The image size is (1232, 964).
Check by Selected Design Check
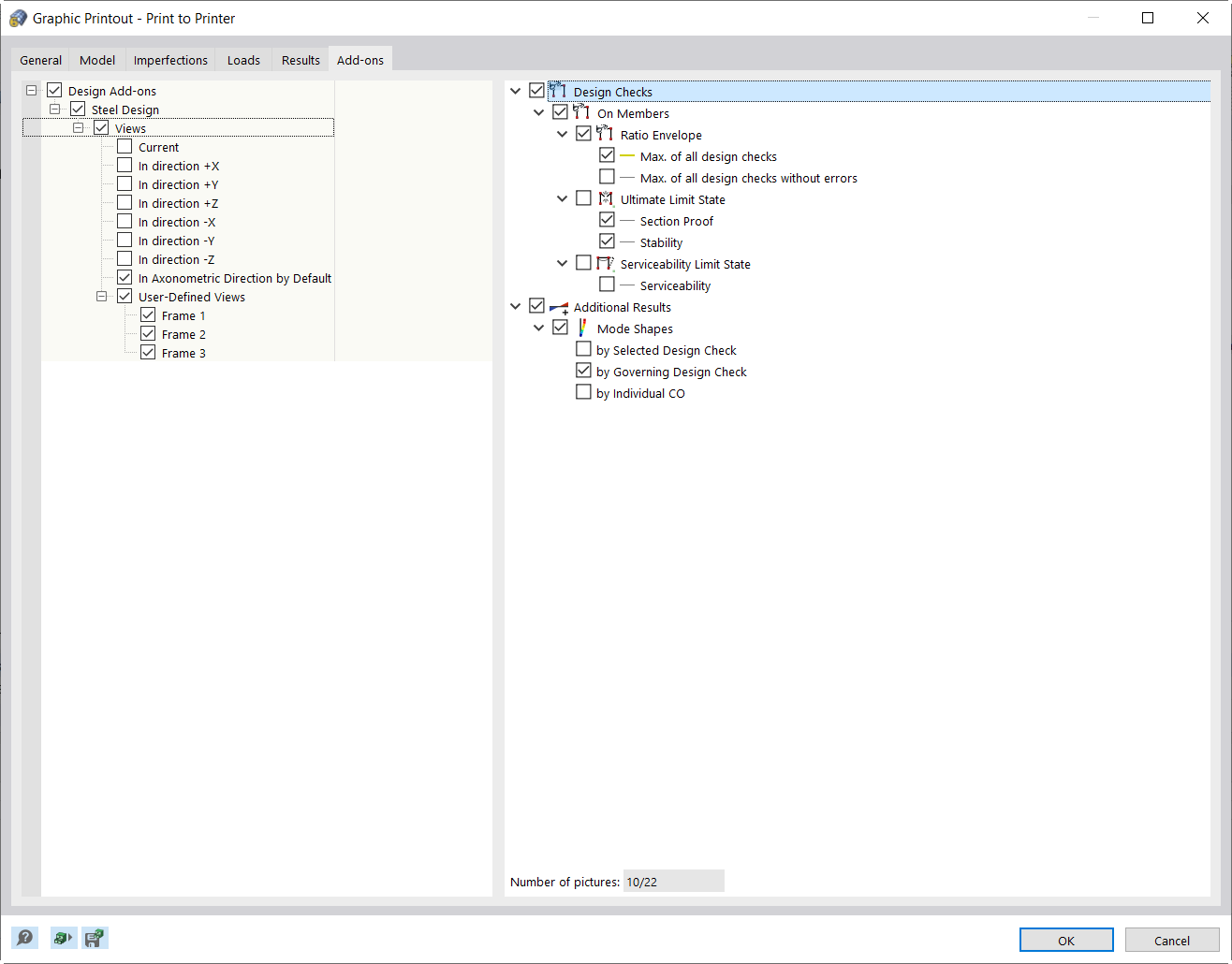583,349
